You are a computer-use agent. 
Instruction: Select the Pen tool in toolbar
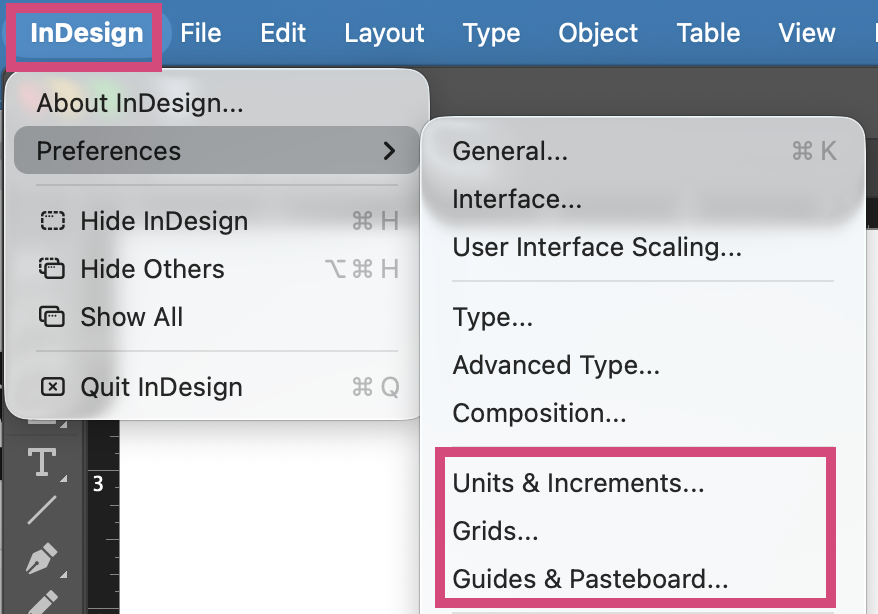click(42, 559)
